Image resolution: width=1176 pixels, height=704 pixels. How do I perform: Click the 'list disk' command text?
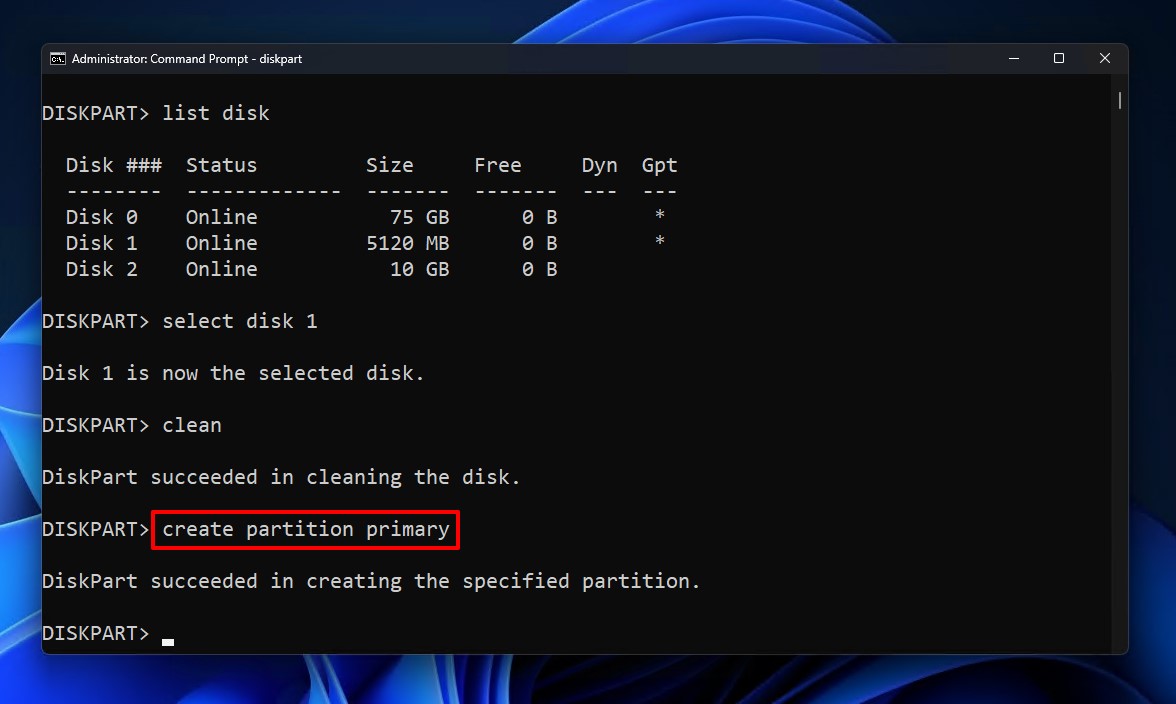pos(216,113)
